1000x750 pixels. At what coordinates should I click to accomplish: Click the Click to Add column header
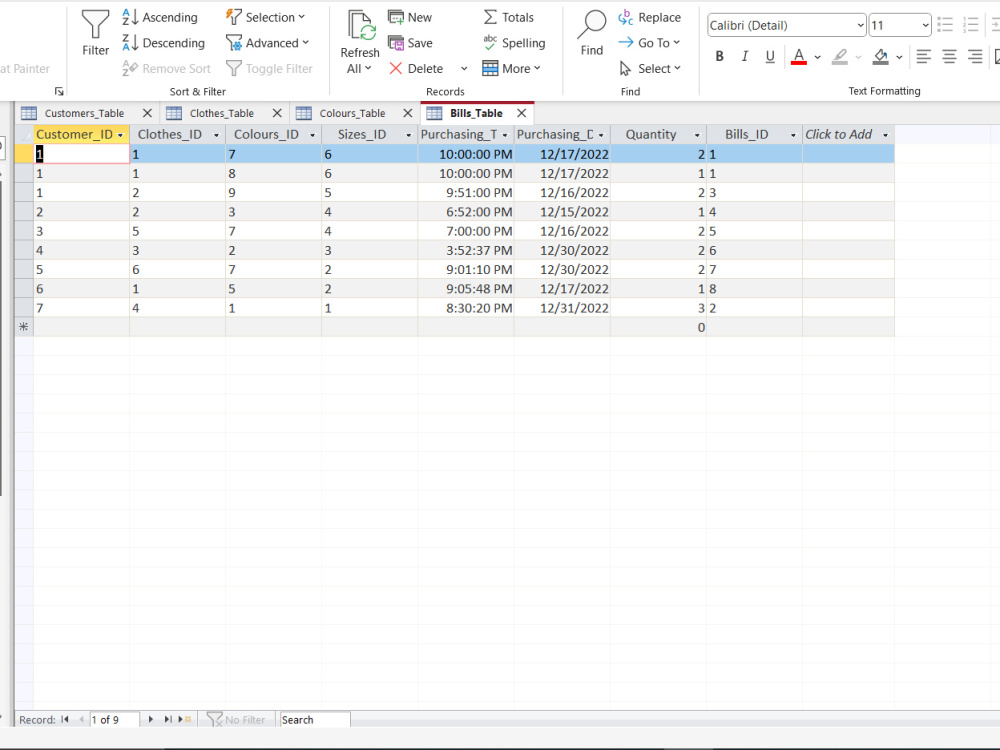point(848,135)
